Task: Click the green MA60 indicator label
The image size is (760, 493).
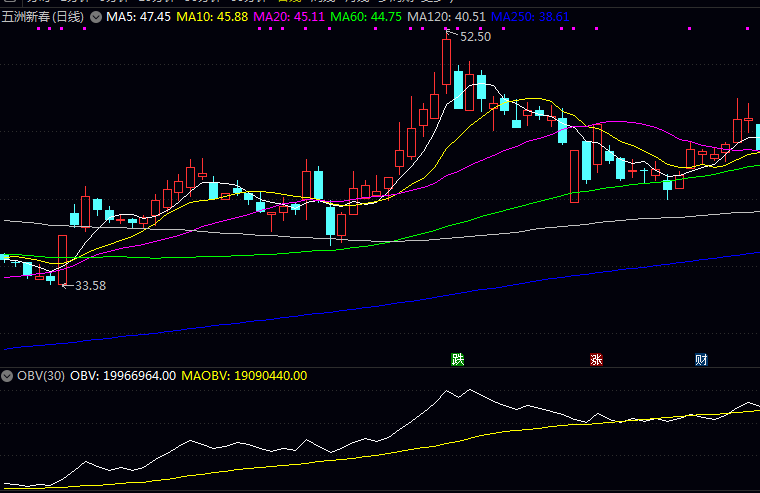Action: pyautogui.click(x=366, y=18)
